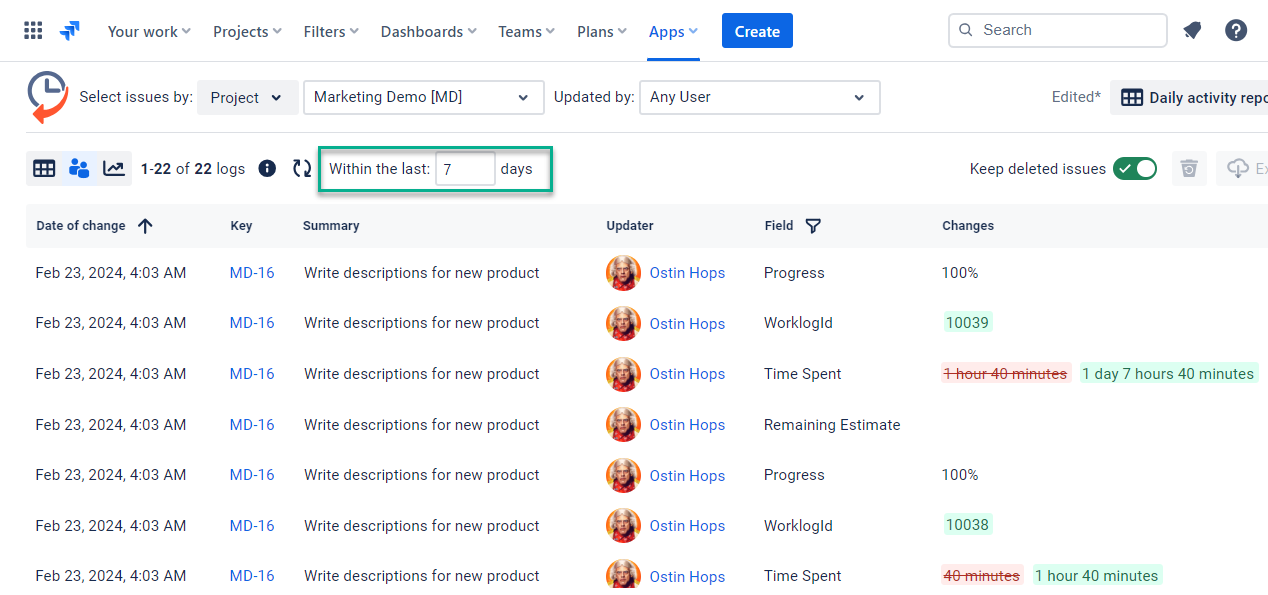Open the chart view icon
This screenshot has width=1268, height=595.
(x=114, y=169)
